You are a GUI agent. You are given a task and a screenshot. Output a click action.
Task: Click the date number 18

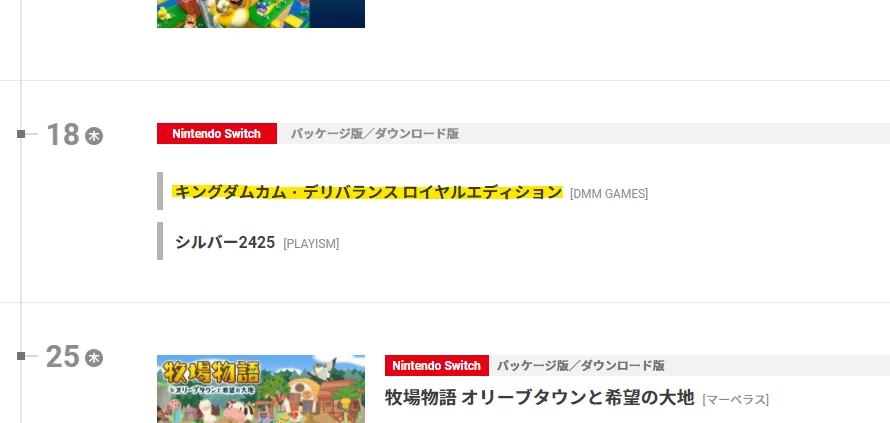(62, 135)
